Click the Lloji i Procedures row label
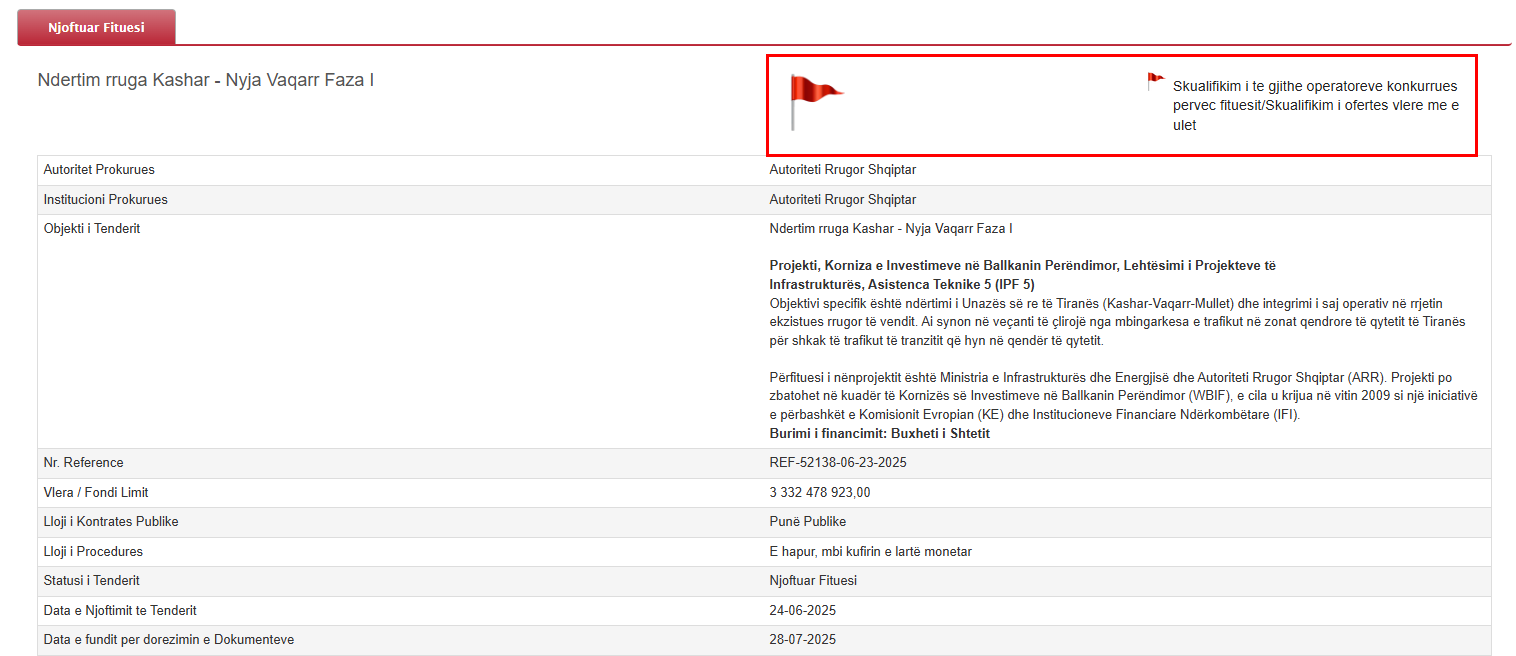Image resolution: width=1516 pixels, height=656 pixels. (x=93, y=552)
